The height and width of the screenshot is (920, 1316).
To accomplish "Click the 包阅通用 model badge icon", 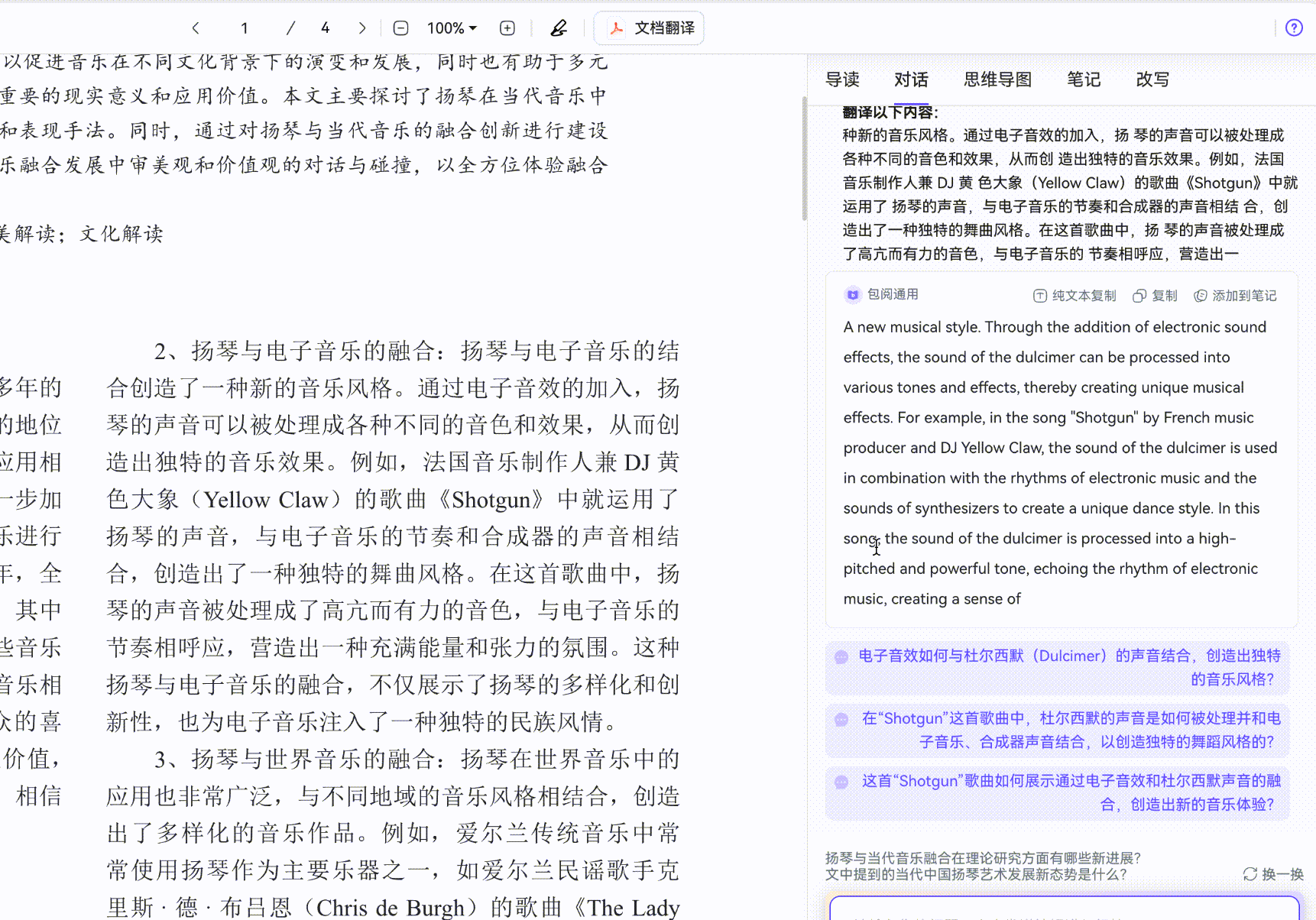I will (852, 295).
